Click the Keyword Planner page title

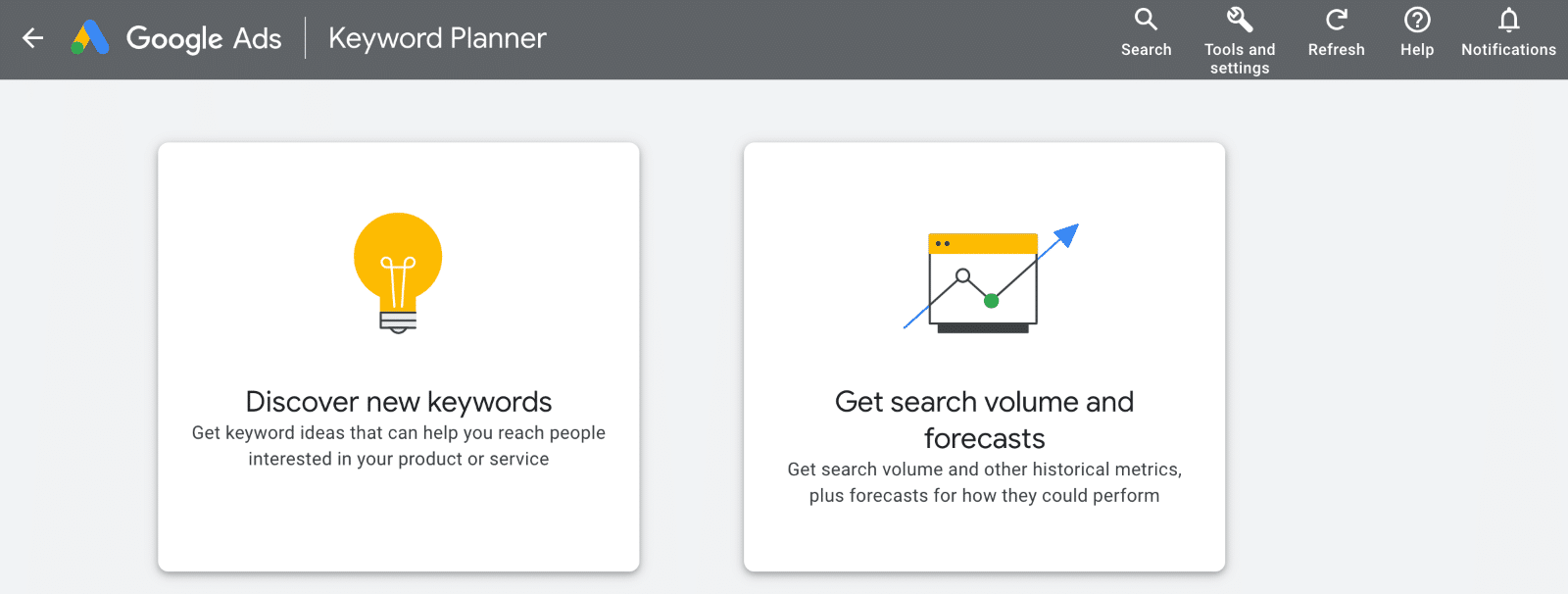tap(437, 38)
